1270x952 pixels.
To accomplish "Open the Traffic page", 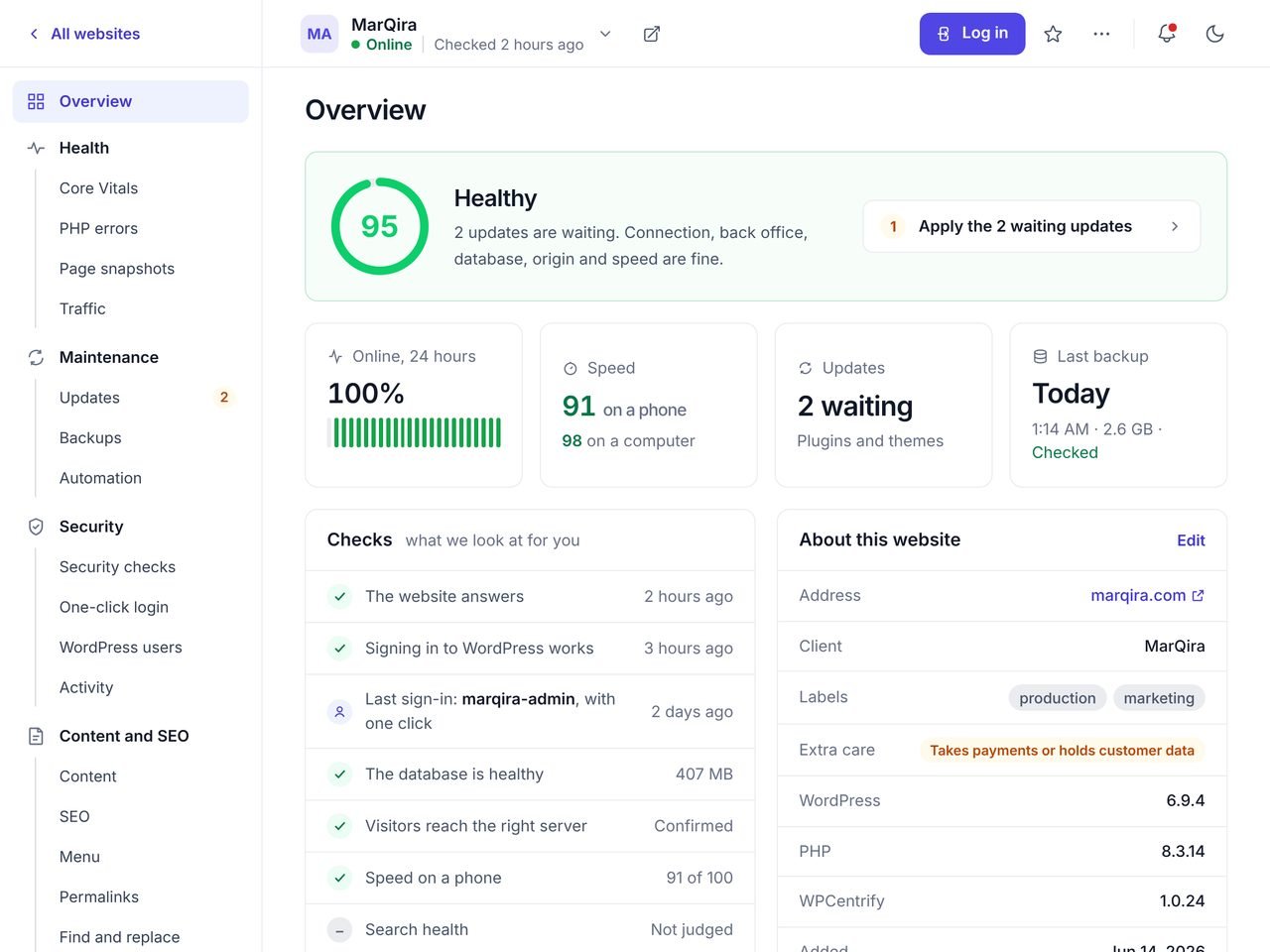I will [82, 308].
